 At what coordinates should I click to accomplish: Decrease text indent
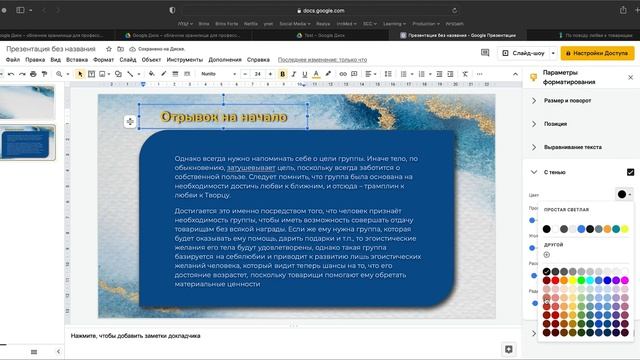pos(439,74)
